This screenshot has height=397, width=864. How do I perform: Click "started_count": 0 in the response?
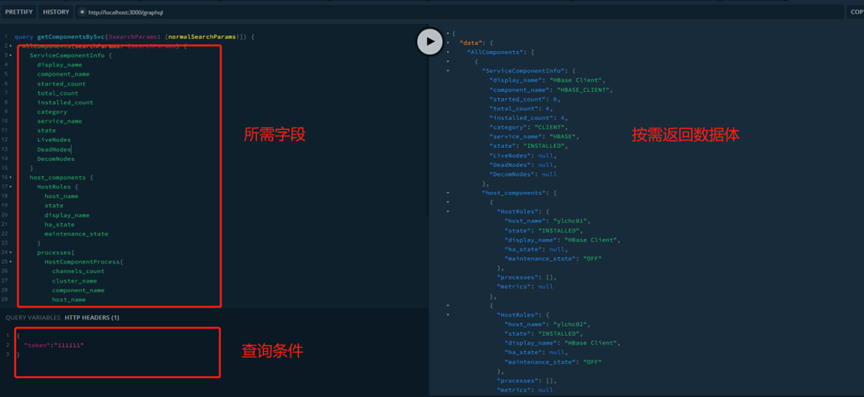tap(525, 99)
